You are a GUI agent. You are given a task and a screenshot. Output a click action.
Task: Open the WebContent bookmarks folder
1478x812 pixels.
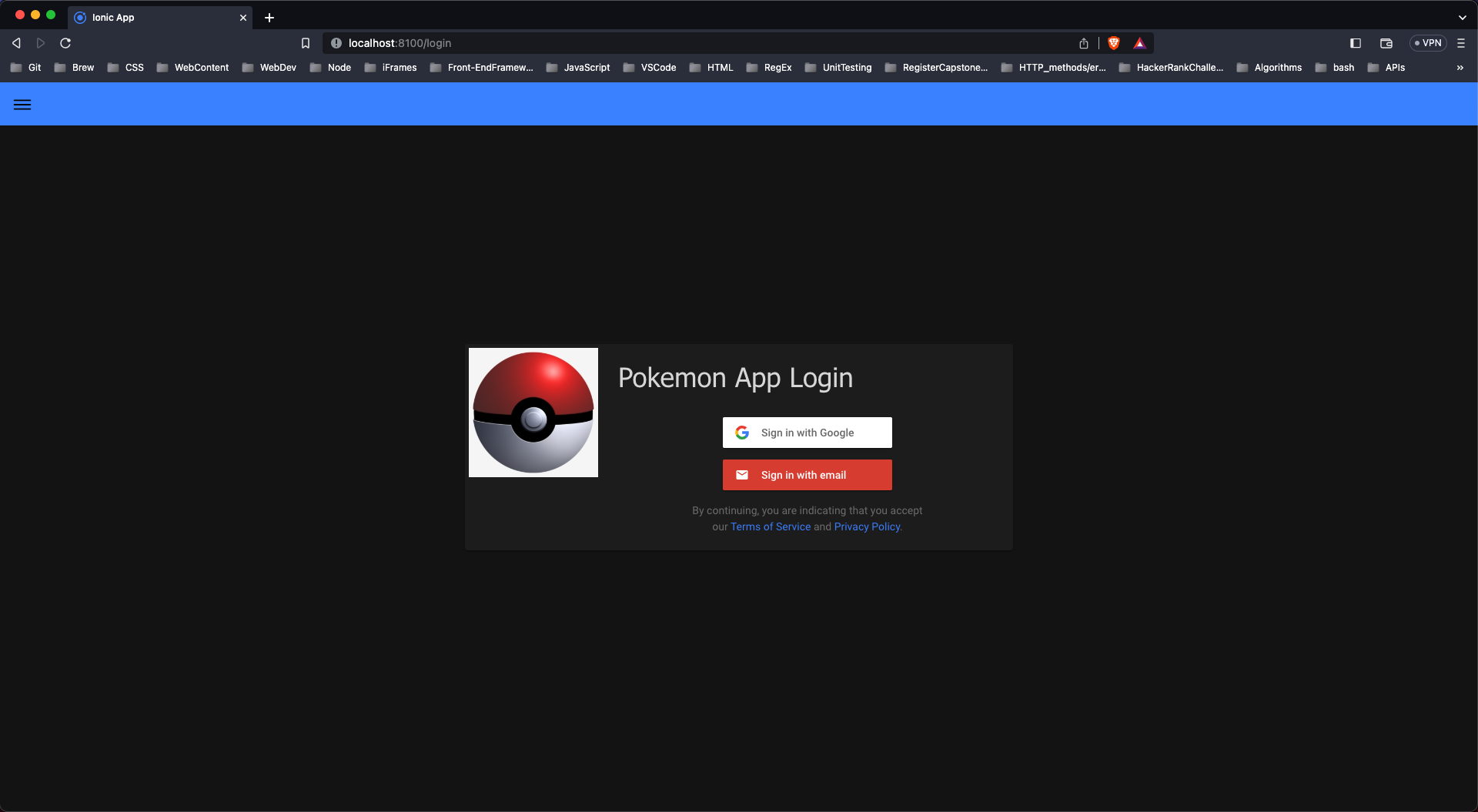click(193, 68)
